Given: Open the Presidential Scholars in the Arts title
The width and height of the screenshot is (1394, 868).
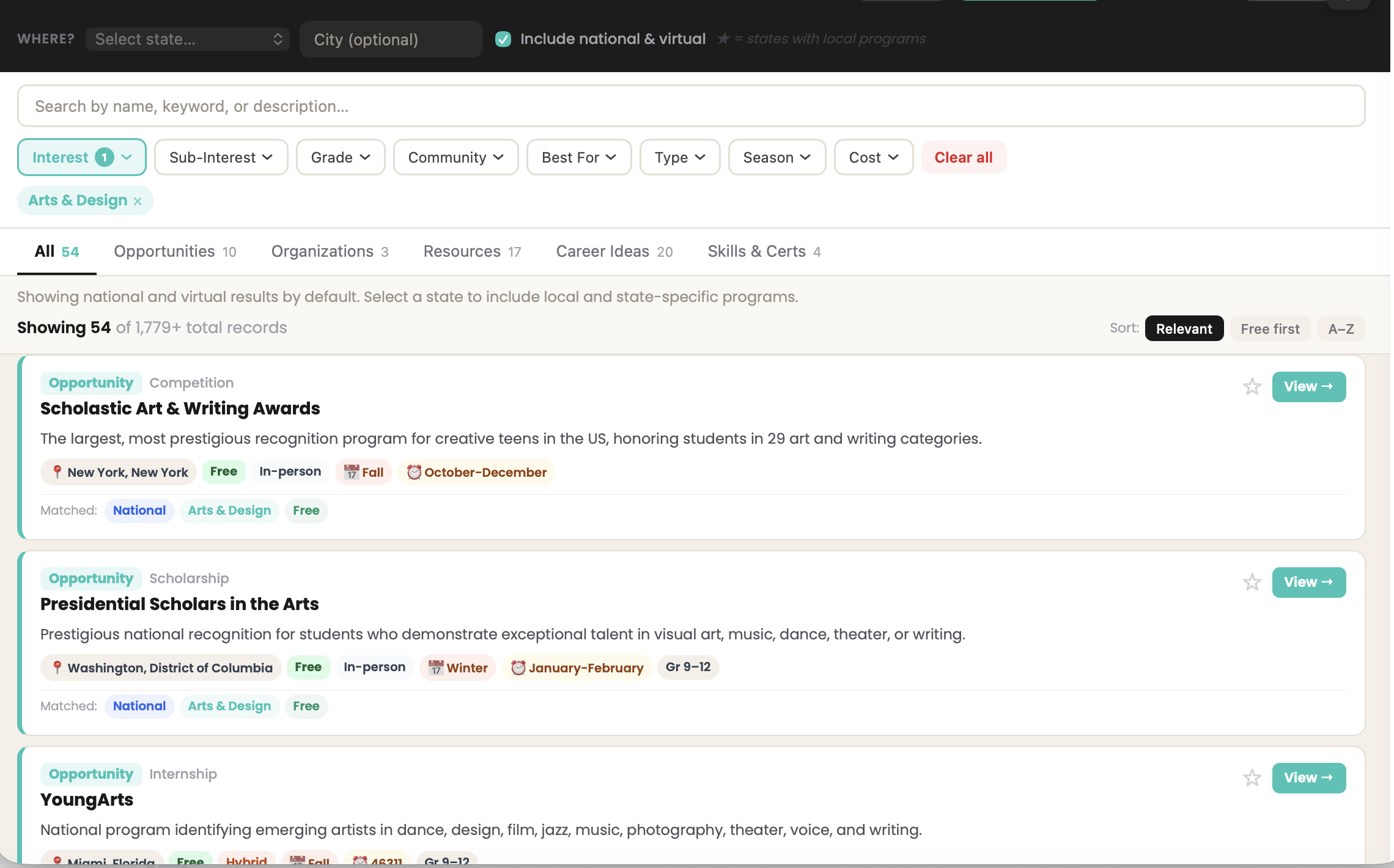Looking at the screenshot, I should coord(179,604).
